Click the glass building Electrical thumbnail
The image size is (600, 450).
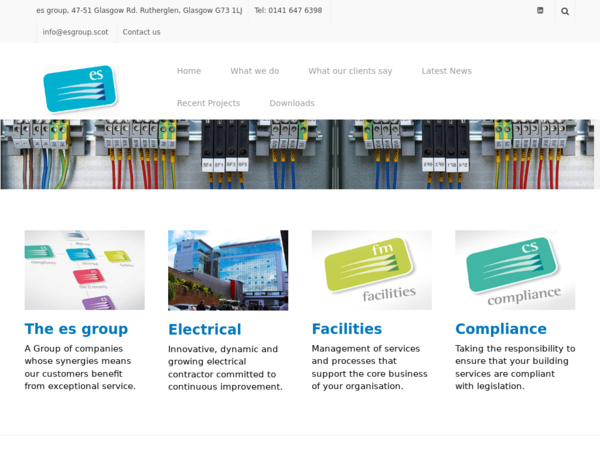(228, 270)
